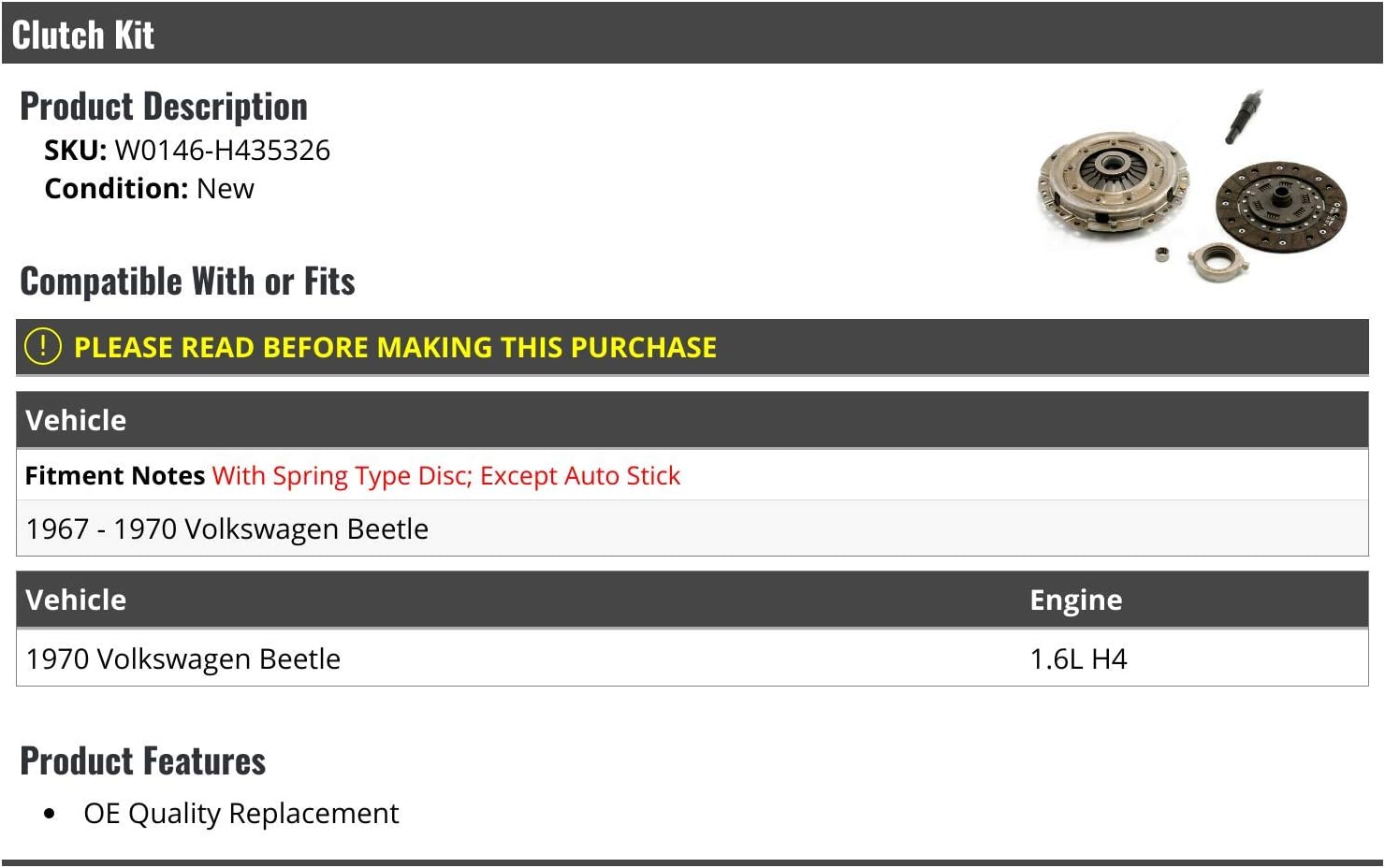This screenshot has width=1385, height=868.
Task: Click the Product Features heading
Action: [142, 760]
